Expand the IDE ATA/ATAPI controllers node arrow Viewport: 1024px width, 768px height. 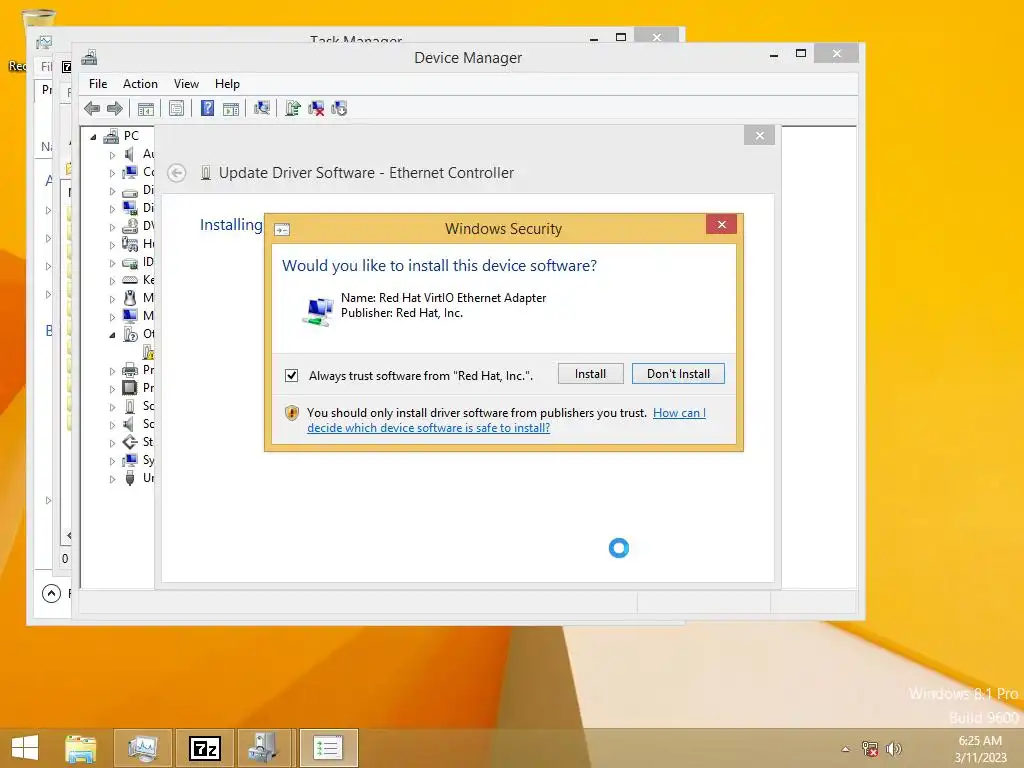click(112, 263)
